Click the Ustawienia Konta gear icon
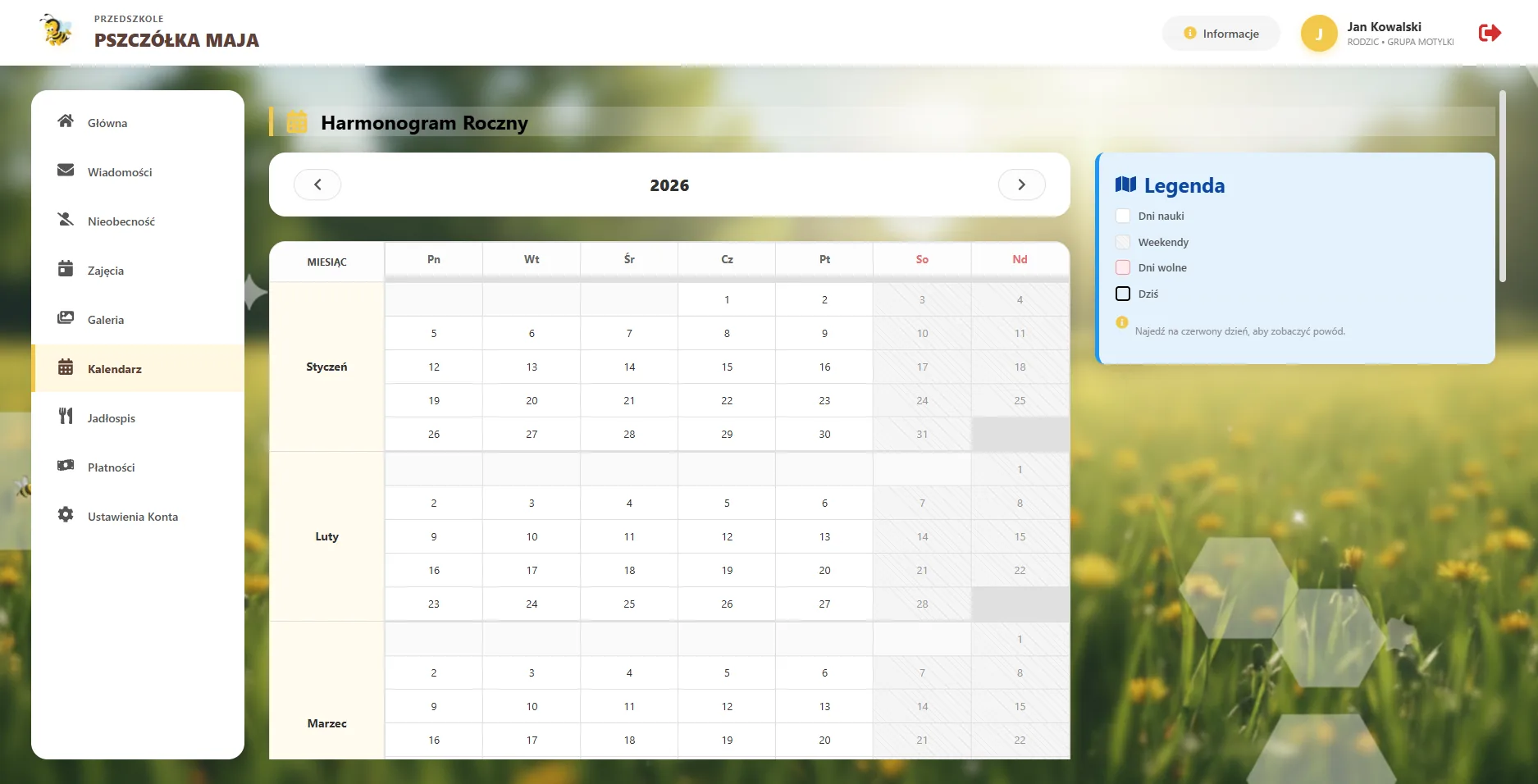Image resolution: width=1538 pixels, height=784 pixels. pyautogui.click(x=66, y=515)
